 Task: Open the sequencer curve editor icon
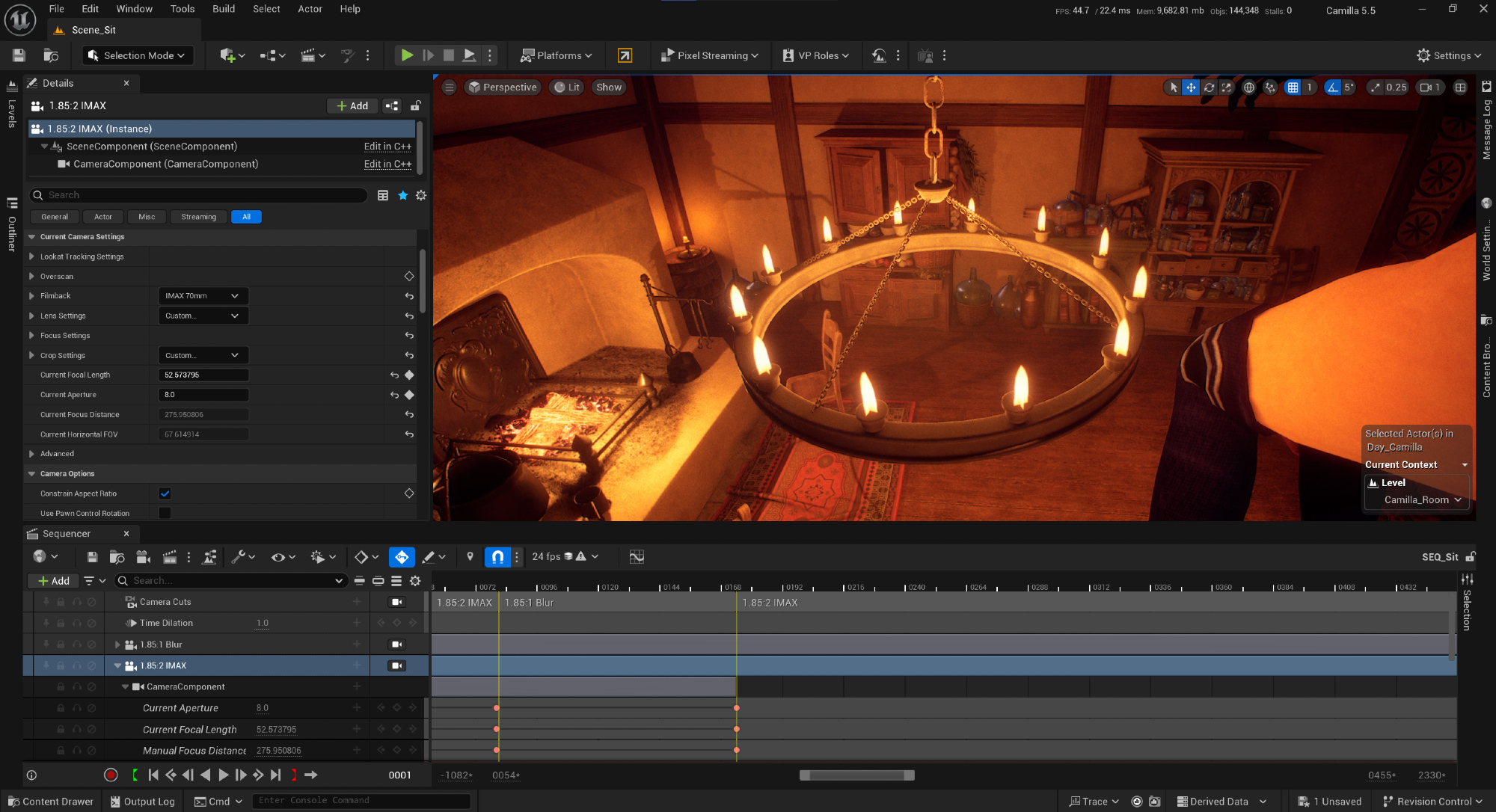pyautogui.click(x=637, y=556)
